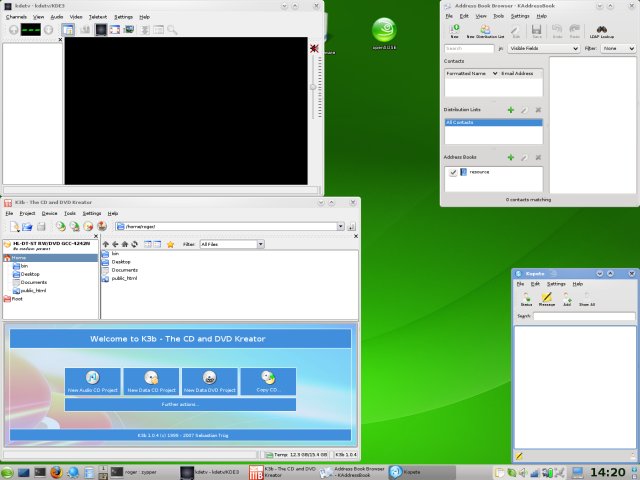Image resolution: width=640 pixels, height=480 pixels.
Task: Open Firefox from the taskbar
Action: pyautogui.click(x=57, y=472)
